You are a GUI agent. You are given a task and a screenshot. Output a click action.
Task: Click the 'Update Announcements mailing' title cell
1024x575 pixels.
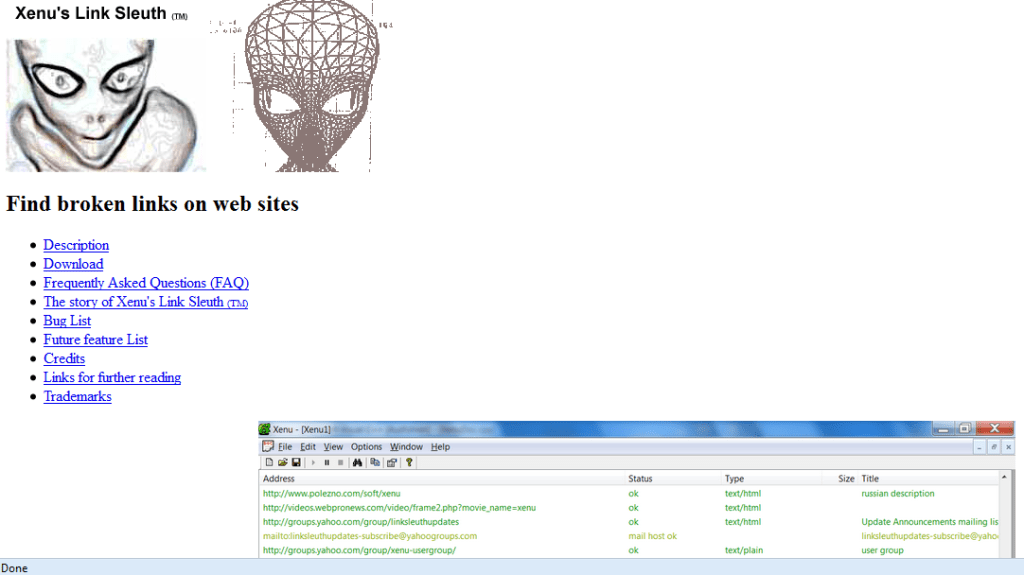(929, 522)
